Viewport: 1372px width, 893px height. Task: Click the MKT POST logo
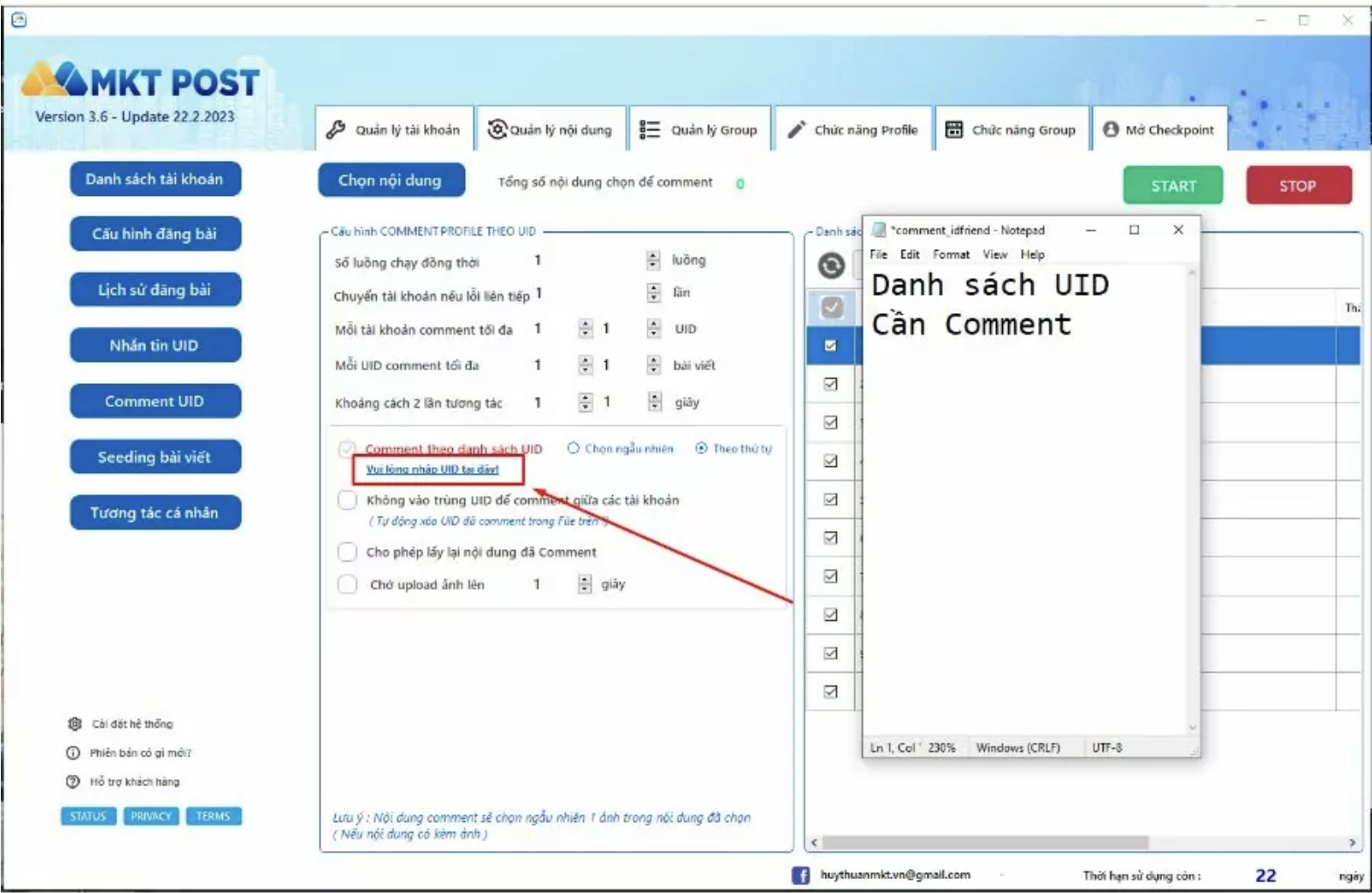click(x=140, y=81)
